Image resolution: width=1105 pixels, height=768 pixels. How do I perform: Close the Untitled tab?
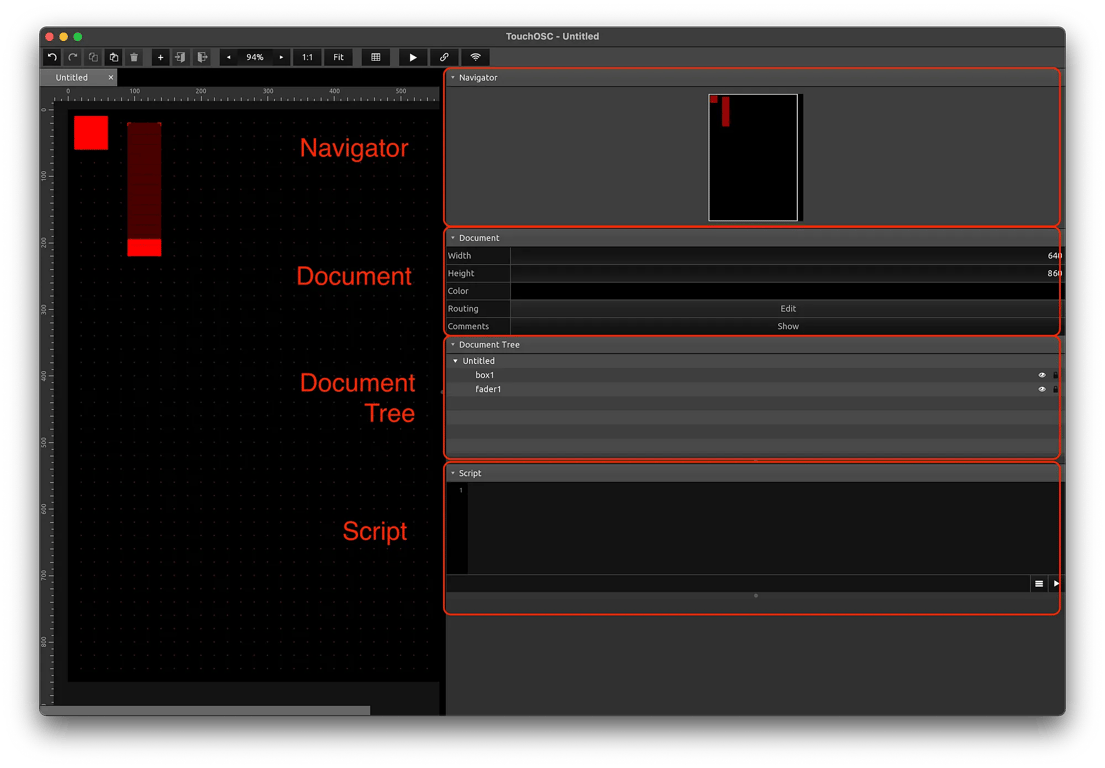(111, 78)
